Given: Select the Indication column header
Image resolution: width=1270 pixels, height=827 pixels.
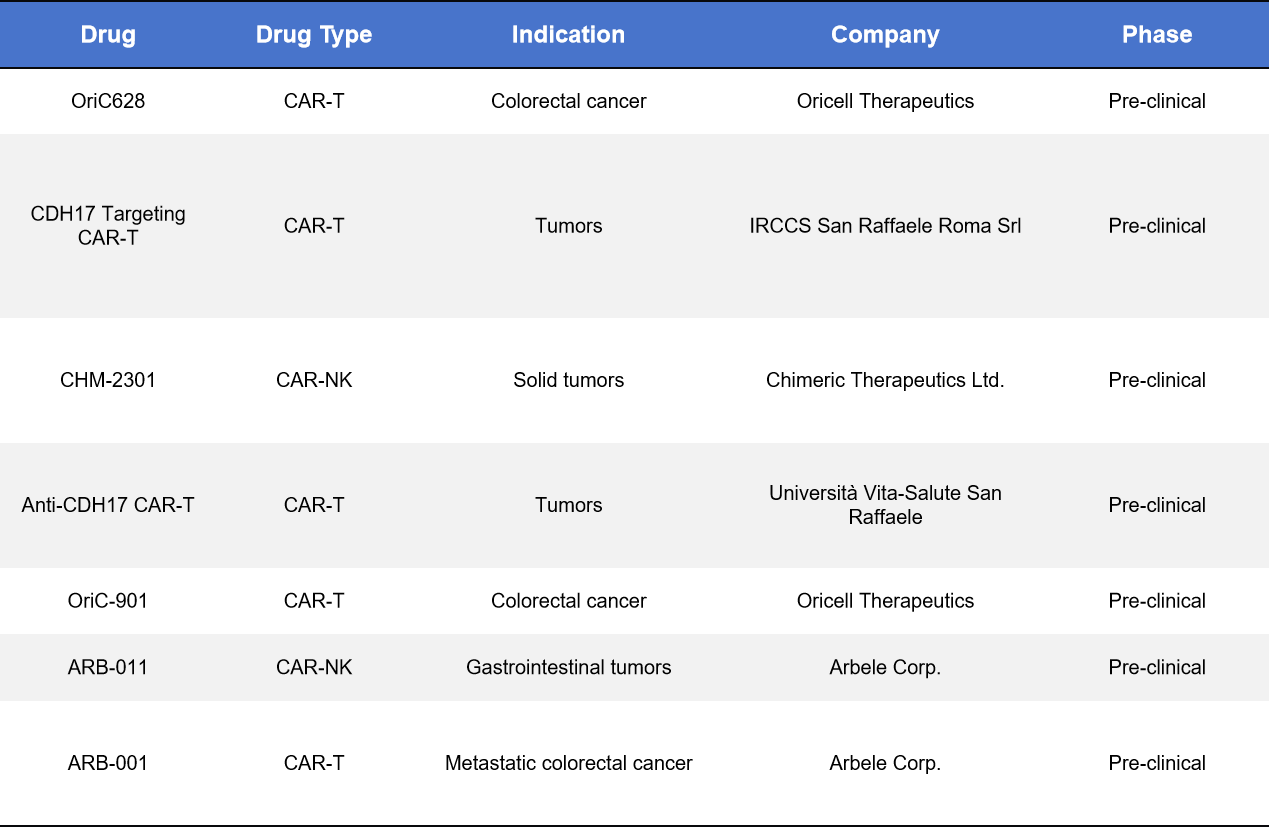Looking at the screenshot, I should click(568, 35).
